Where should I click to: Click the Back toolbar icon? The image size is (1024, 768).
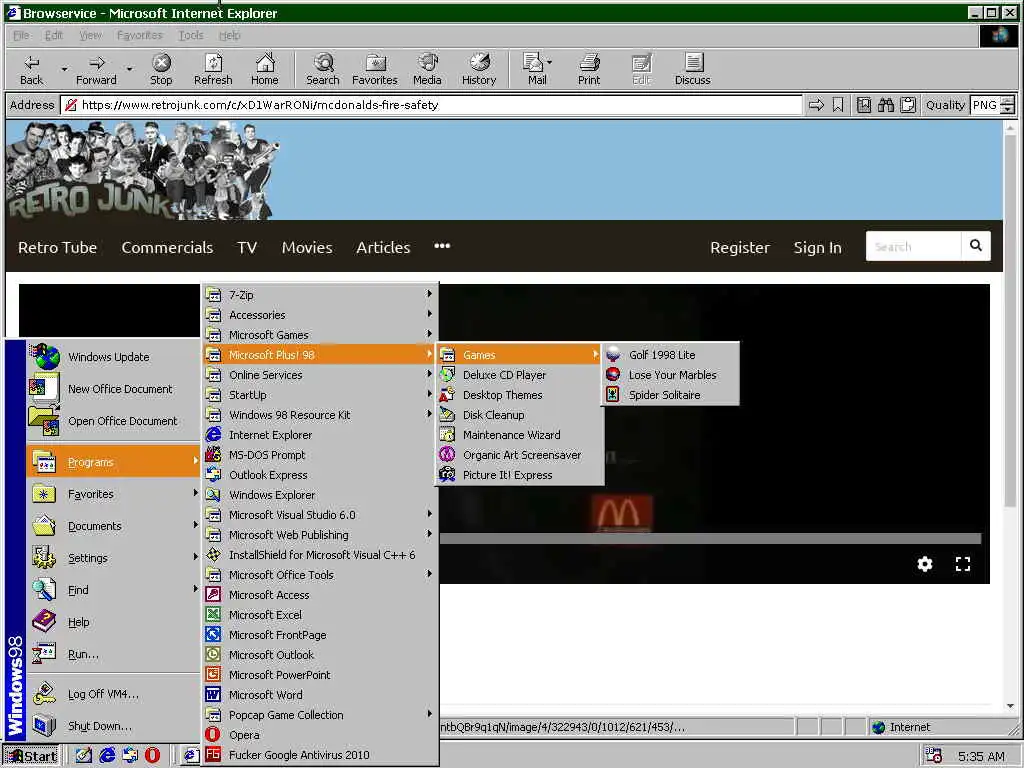pyautogui.click(x=31, y=69)
